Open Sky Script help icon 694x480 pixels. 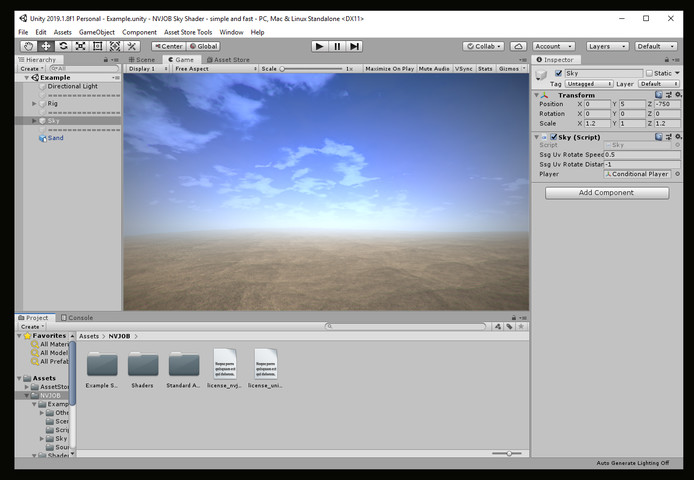click(659, 137)
